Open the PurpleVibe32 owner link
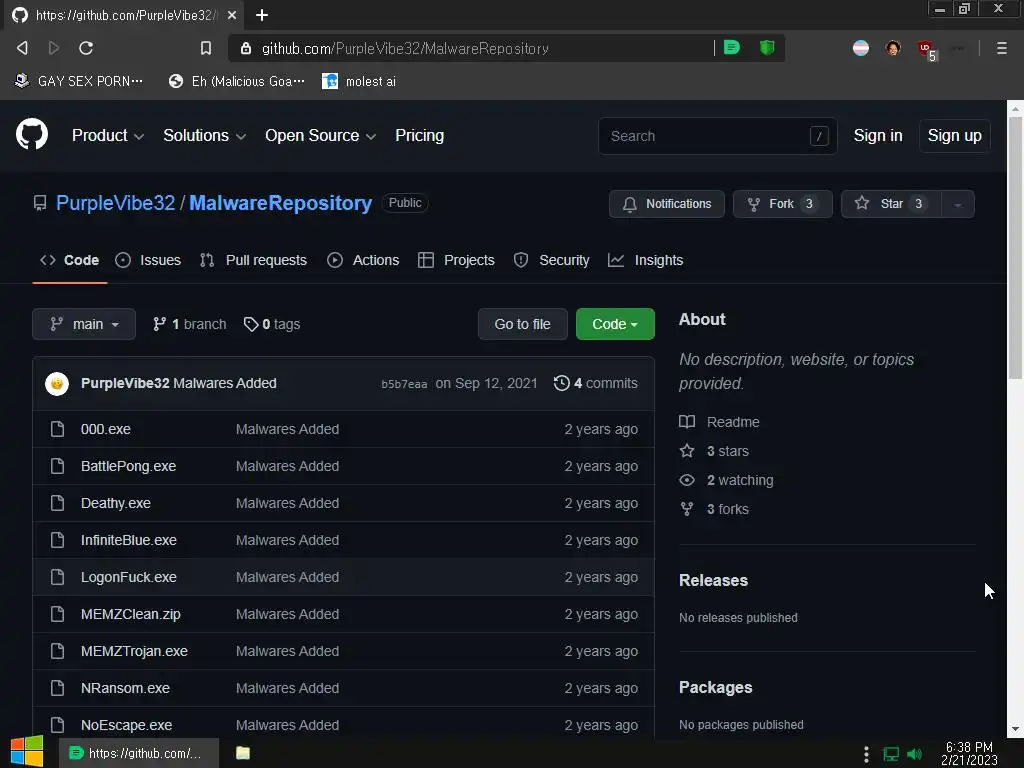Image resolution: width=1024 pixels, height=768 pixels. [x=116, y=202]
